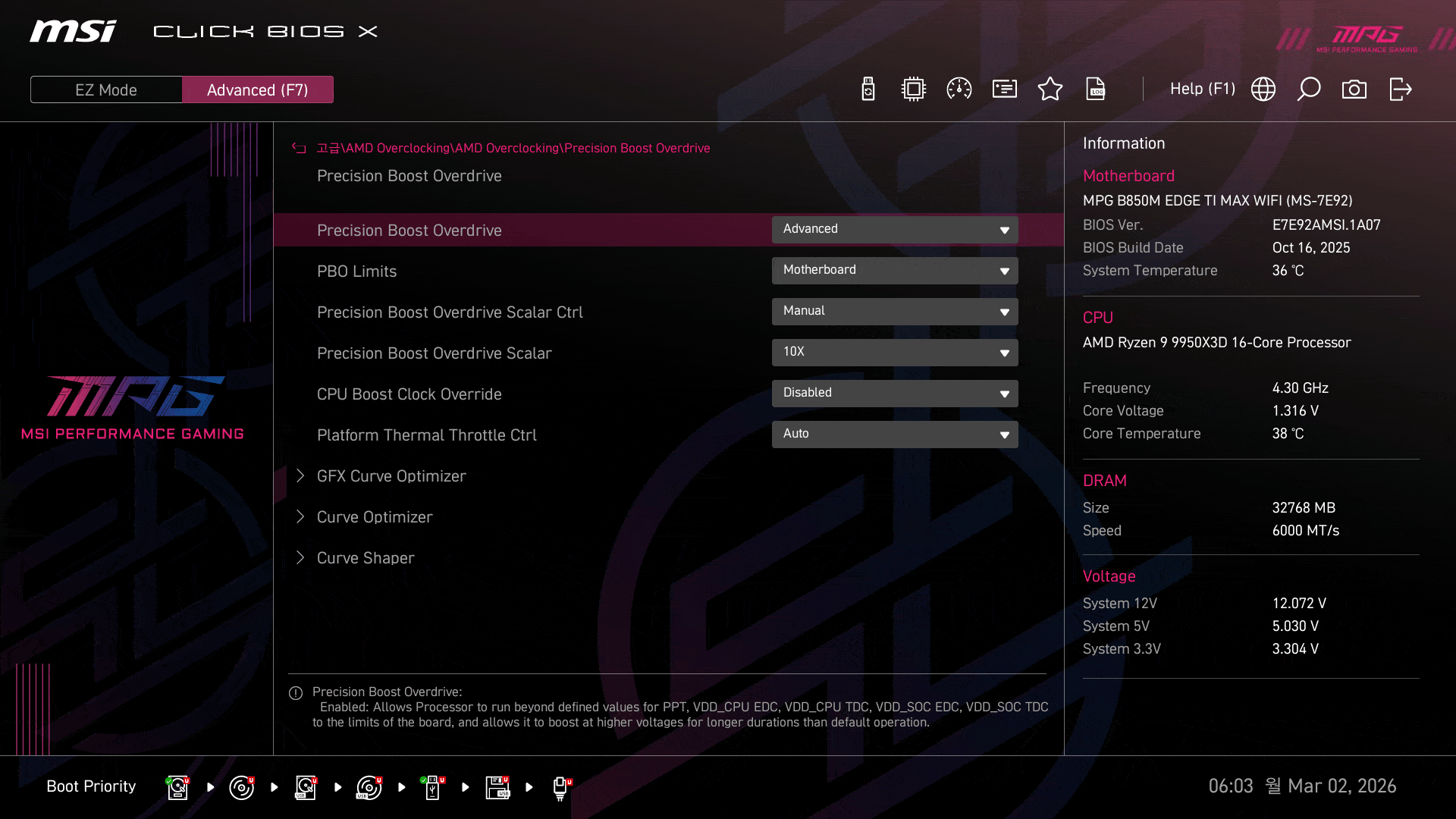Expand the GFX Curve Optimizer submenu
Viewport: 1456px width, 819px height.
click(391, 476)
